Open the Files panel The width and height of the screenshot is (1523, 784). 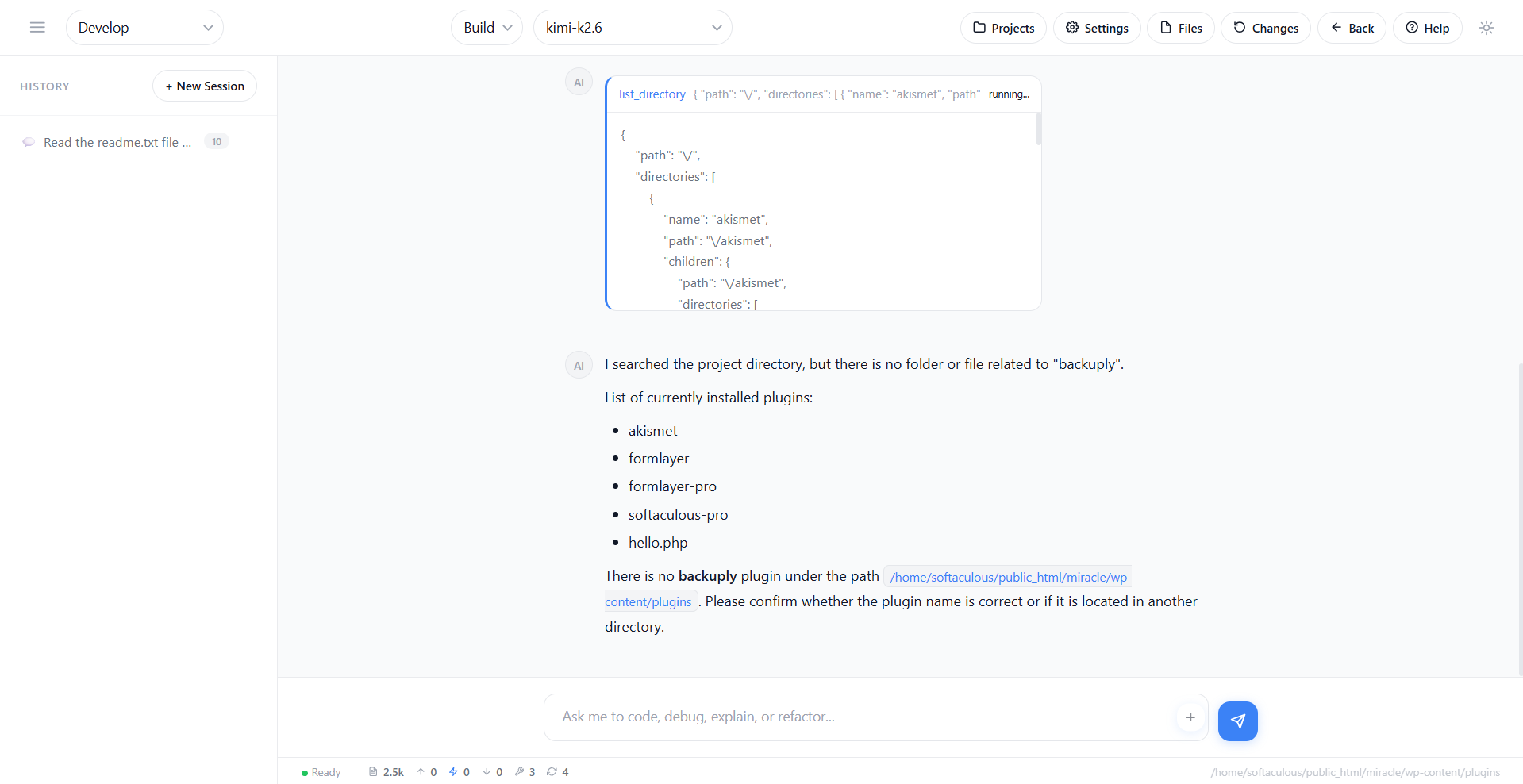pos(1181,28)
